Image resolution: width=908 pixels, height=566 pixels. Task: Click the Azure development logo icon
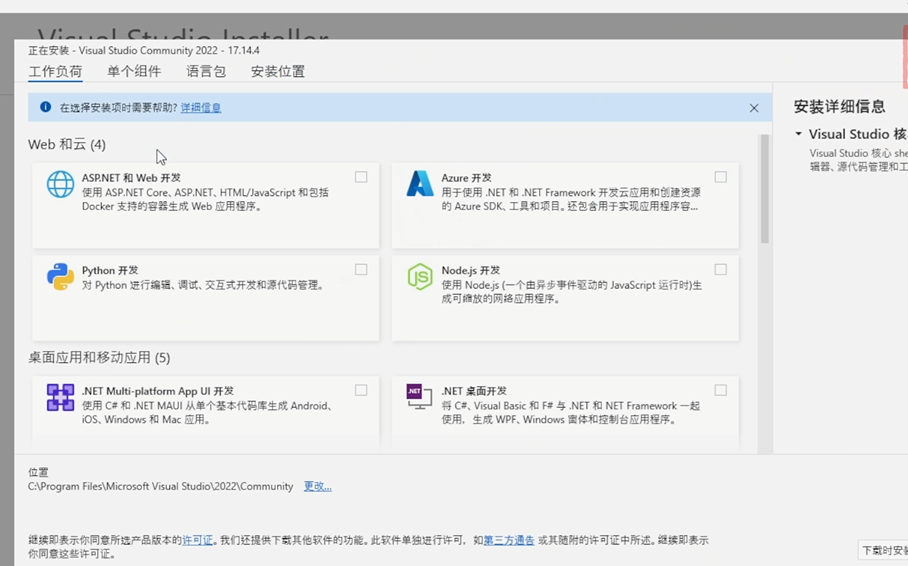click(420, 183)
